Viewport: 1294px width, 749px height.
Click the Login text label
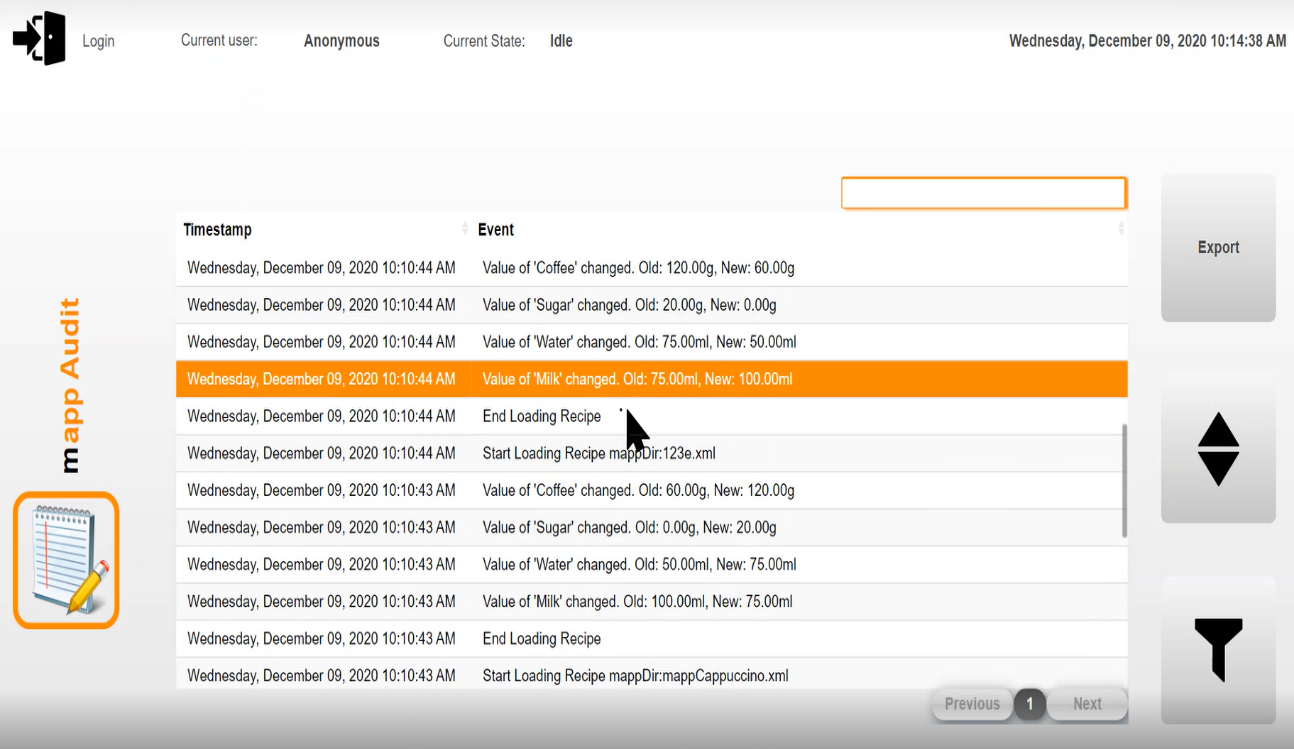point(98,41)
